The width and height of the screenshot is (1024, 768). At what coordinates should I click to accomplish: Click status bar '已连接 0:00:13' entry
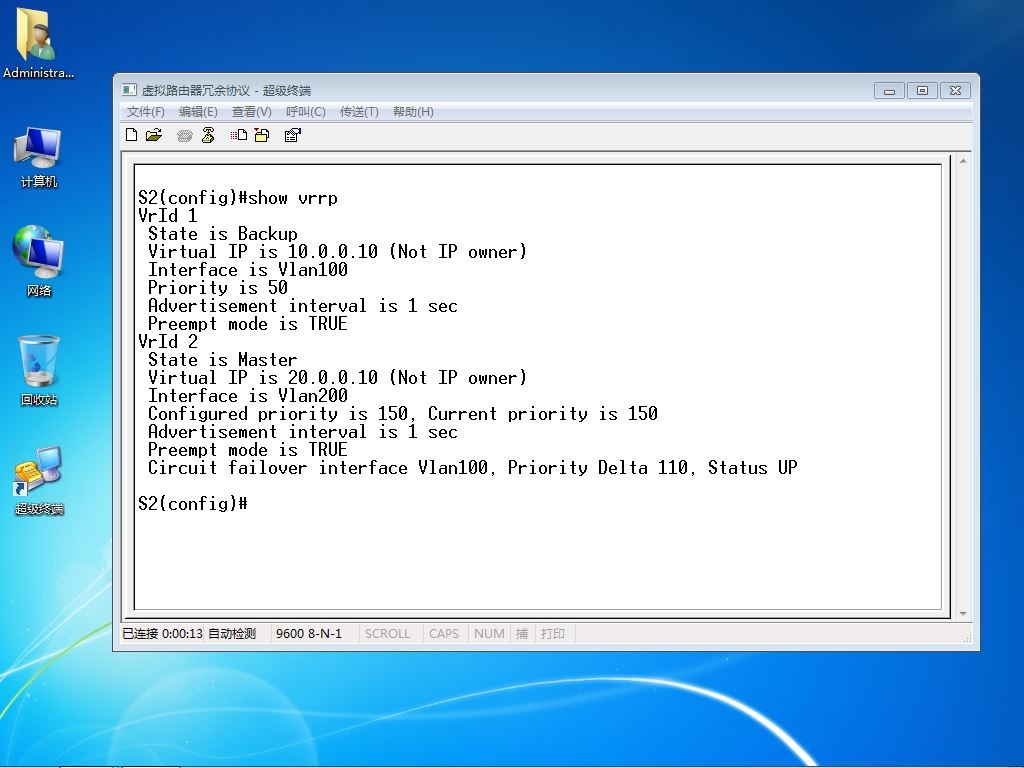pos(163,633)
